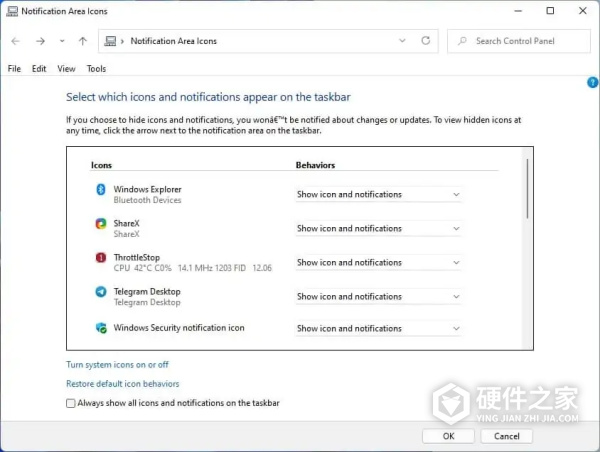Open the Tools menu
This screenshot has width=600, height=452.
(96, 69)
